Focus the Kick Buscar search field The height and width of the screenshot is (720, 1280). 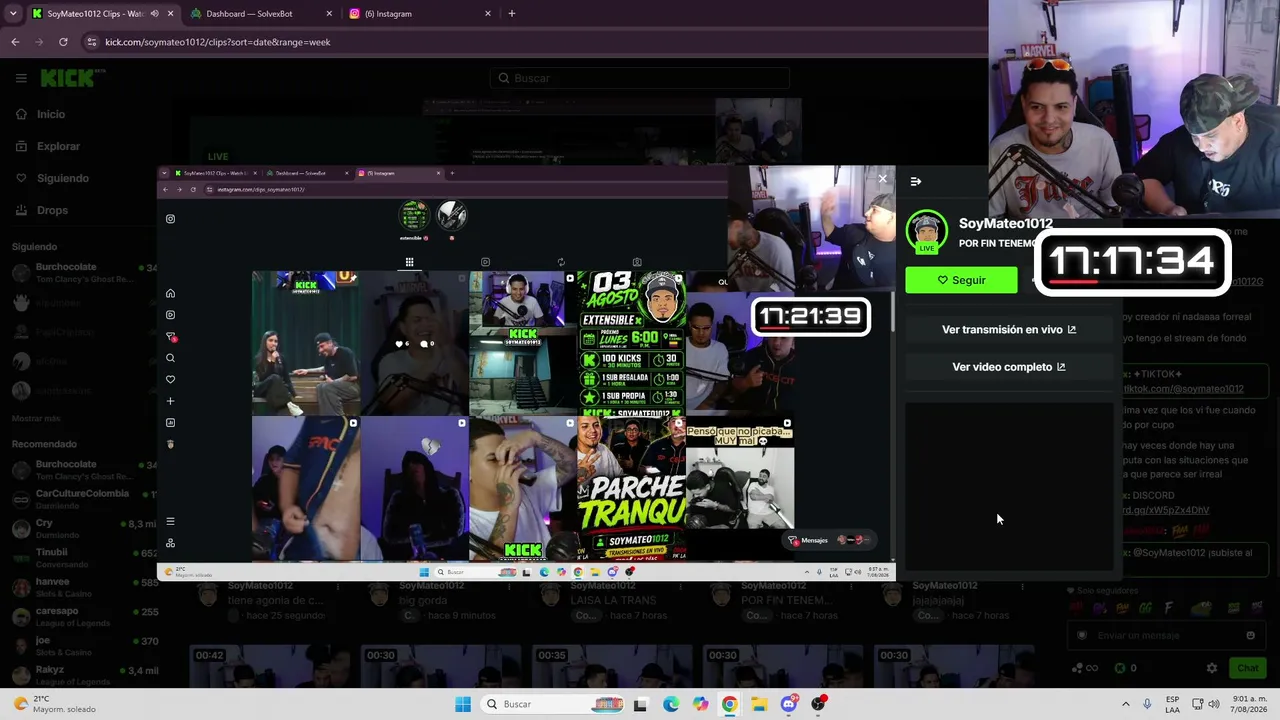click(x=640, y=78)
